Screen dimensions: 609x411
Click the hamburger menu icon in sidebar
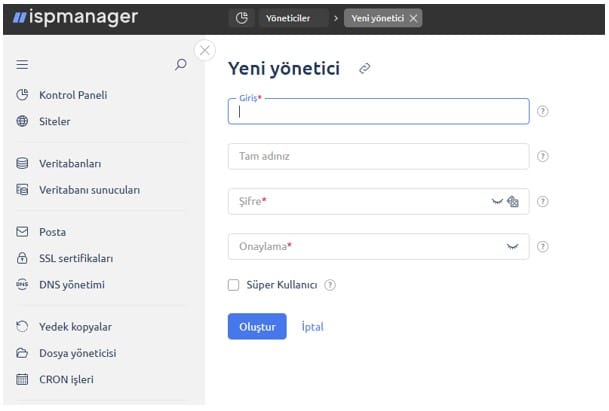22,64
